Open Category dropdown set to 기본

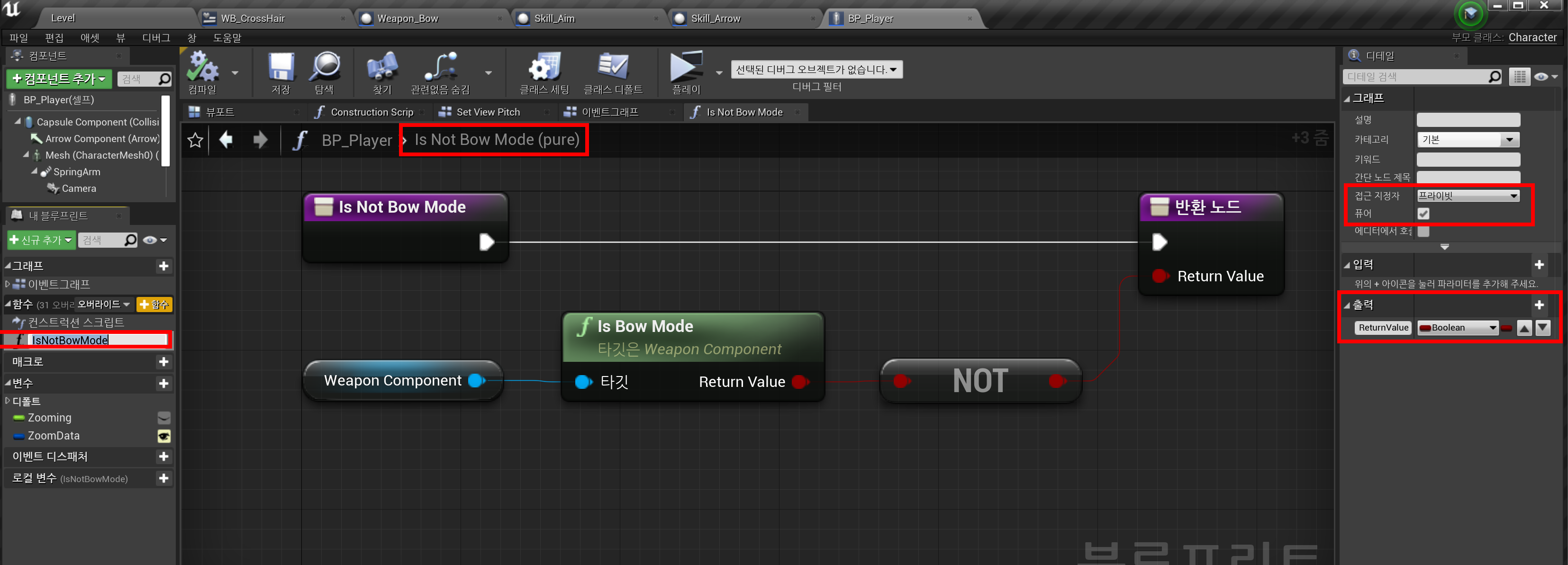[1468, 140]
